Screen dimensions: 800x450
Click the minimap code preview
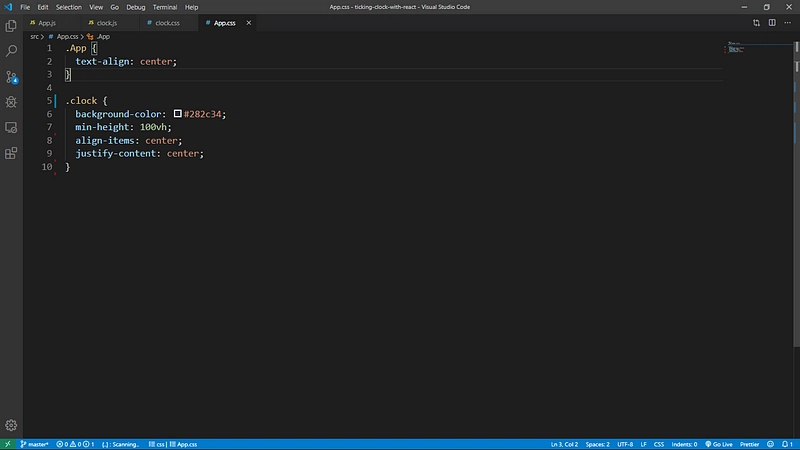(736, 48)
